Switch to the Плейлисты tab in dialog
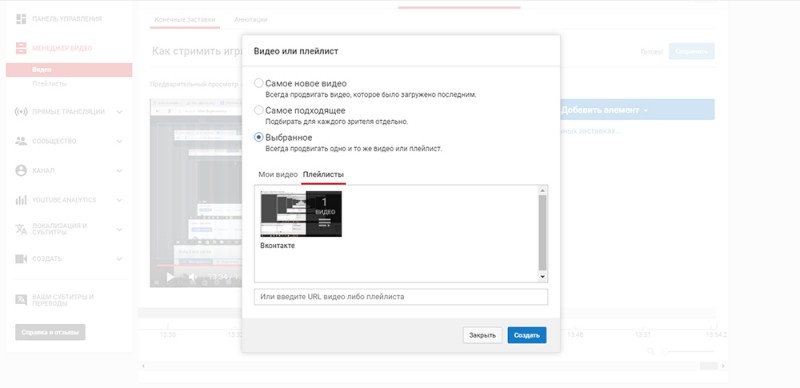This screenshot has width=800, height=388. coord(323,175)
